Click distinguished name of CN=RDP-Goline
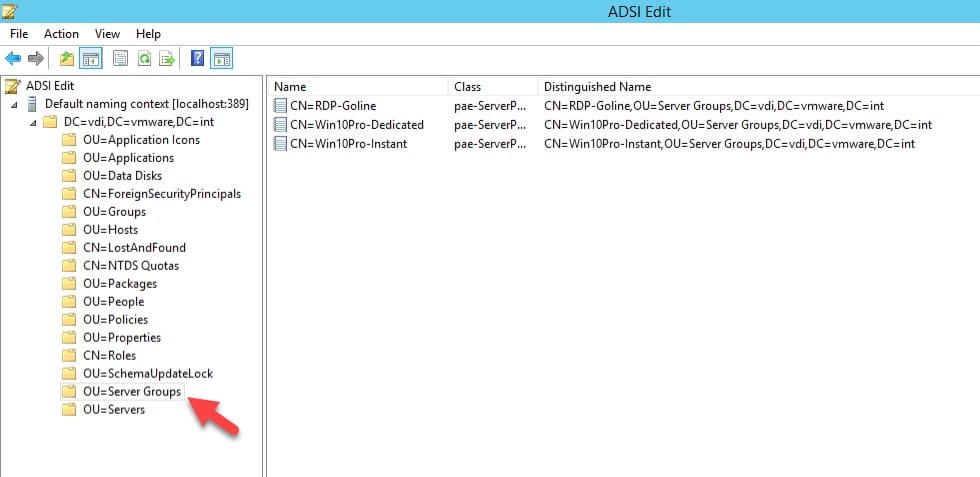The height and width of the screenshot is (477, 980). click(714, 106)
